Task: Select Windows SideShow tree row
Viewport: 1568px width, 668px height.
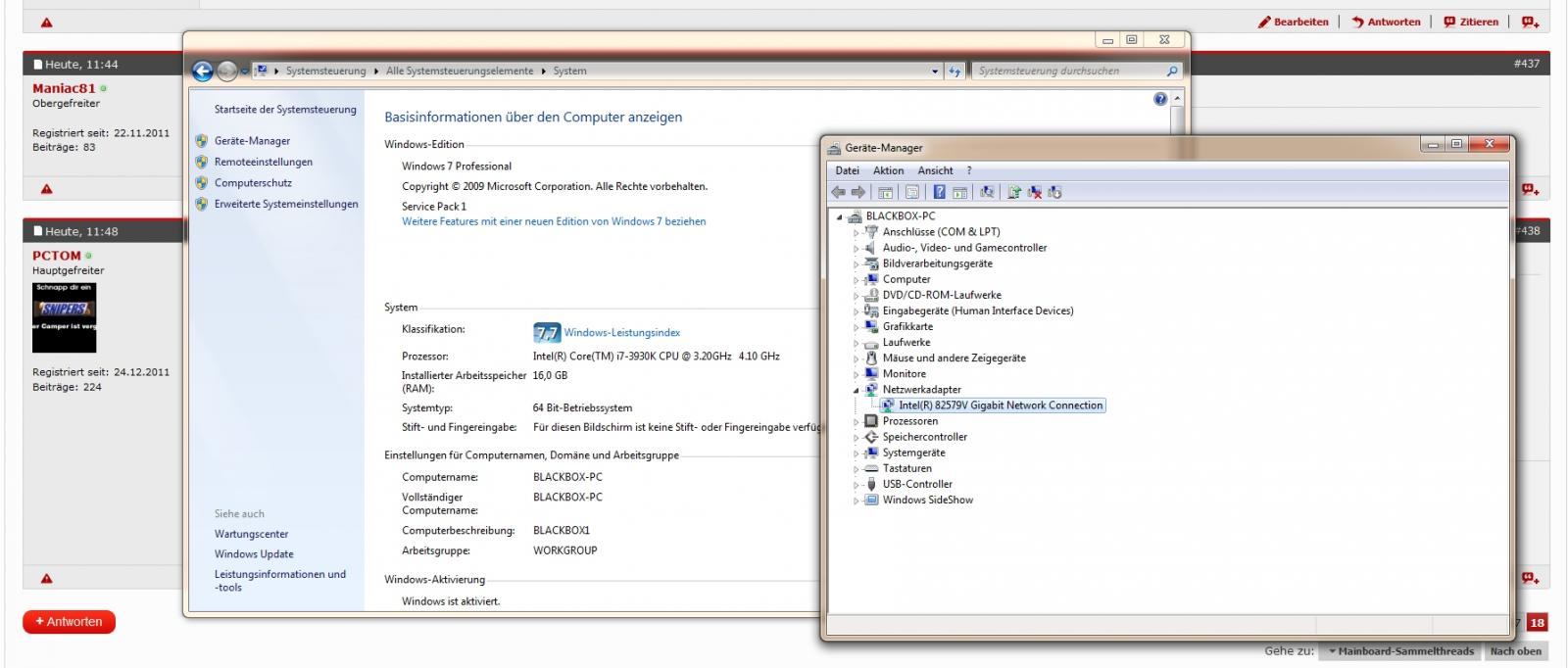Action: (927, 500)
